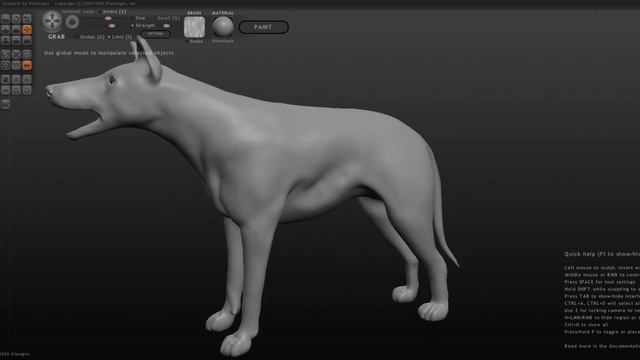Toggle the Size pressure checkbox
This screenshot has height=360, width=640.
click(x=138, y=18)
